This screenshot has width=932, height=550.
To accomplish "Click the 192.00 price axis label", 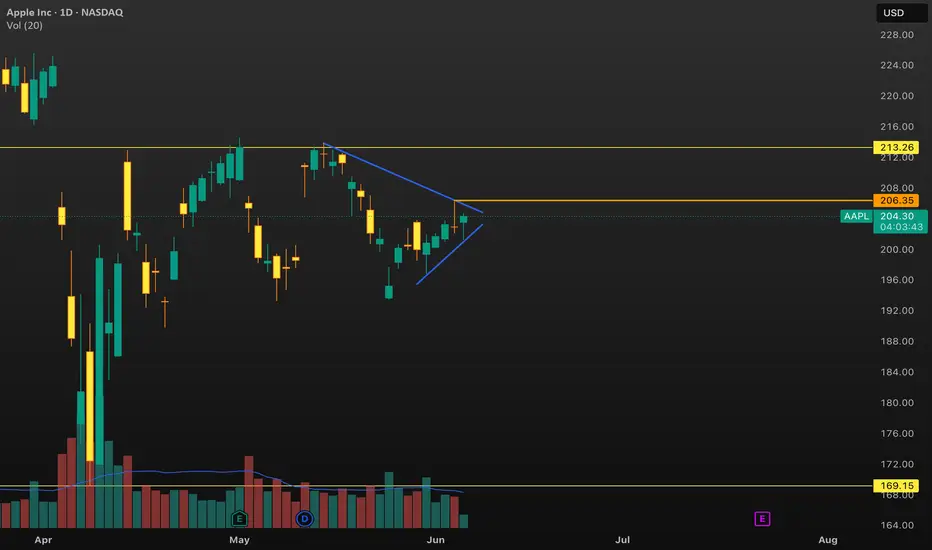I will pyautogui.click(x=896, y=311).
